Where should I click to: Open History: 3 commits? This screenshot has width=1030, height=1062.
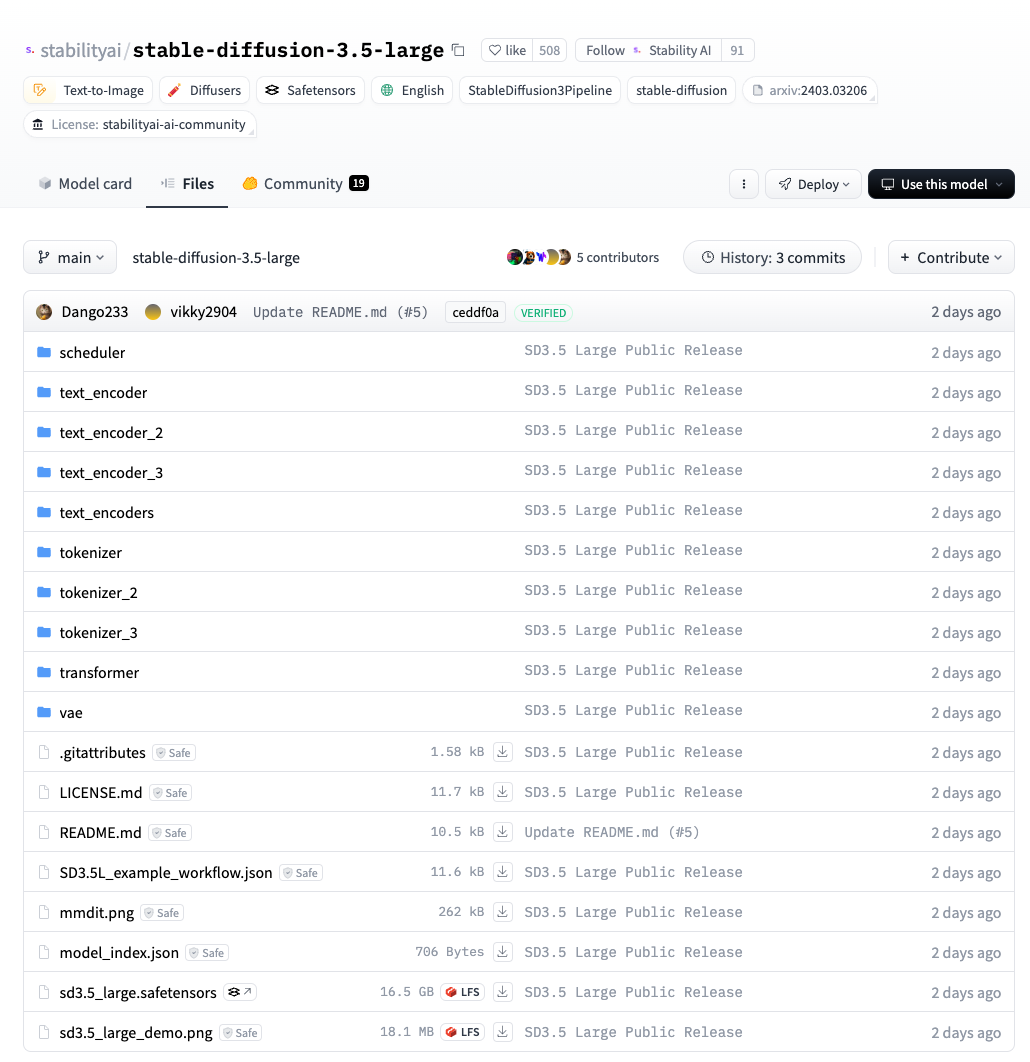click(x=772, y=257)
